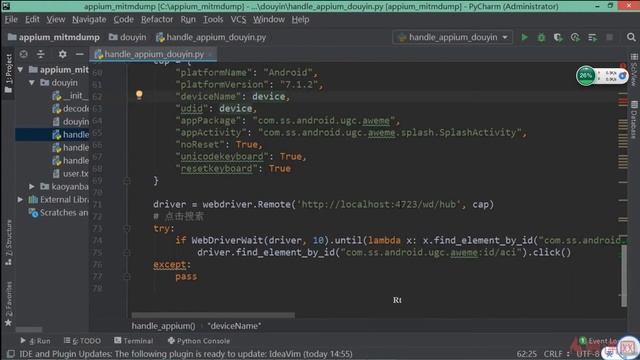640x360 pixels.
Task: Collapse all nodes in Project panel
Action: click(x=41, y=54)
